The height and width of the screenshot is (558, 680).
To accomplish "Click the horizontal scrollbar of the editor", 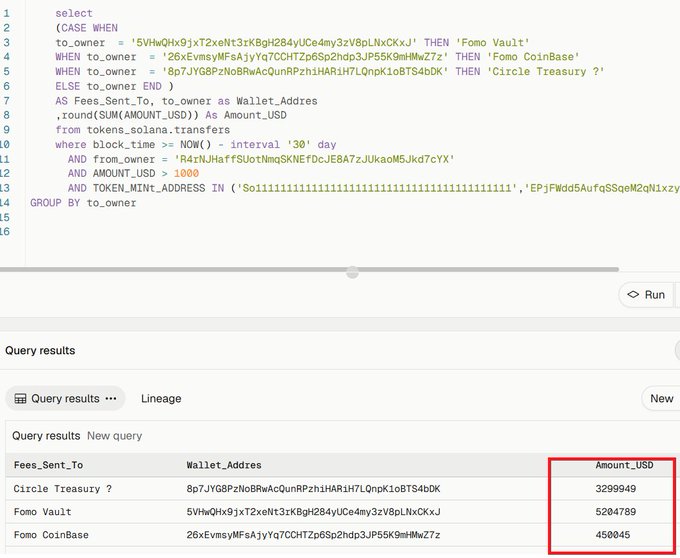I will 309,269.
